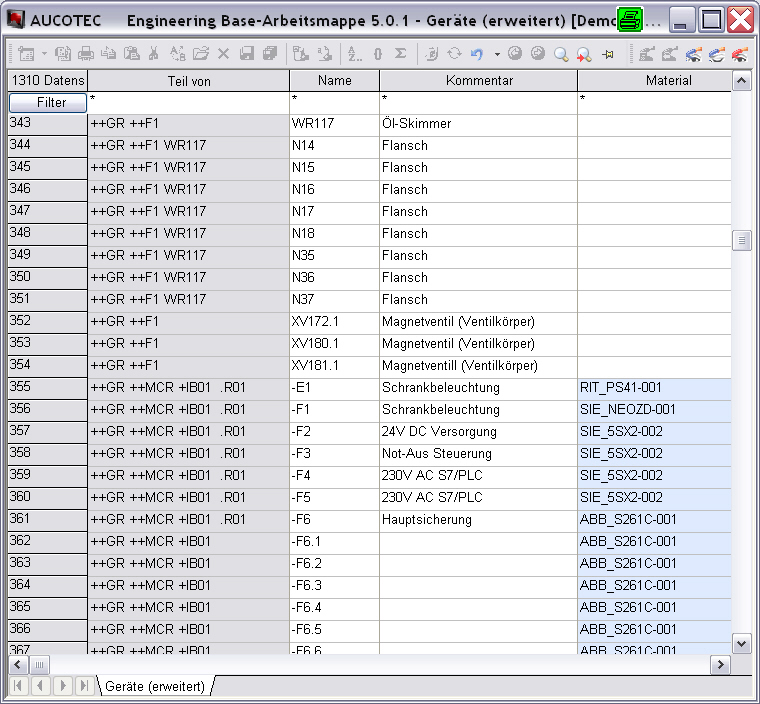Click the vertical scrollbar thumb
Screen dimensions: 760x704
[741, 240]
